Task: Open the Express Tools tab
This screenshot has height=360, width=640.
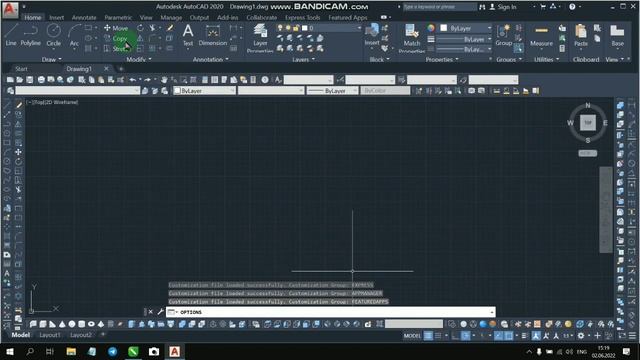Action: point(302,18)
